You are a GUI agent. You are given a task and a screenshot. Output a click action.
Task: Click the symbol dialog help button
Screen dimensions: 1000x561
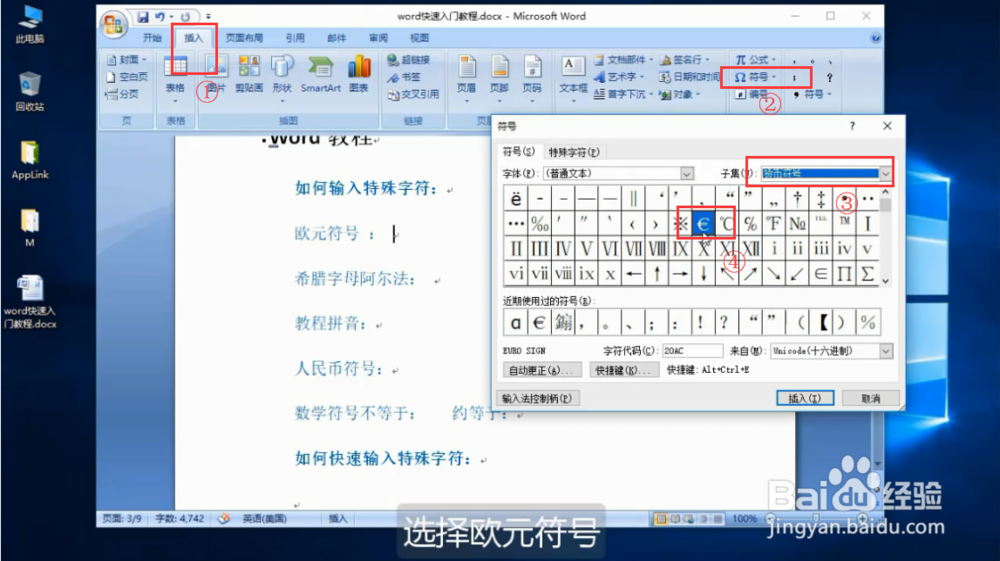tap(852, 126)
